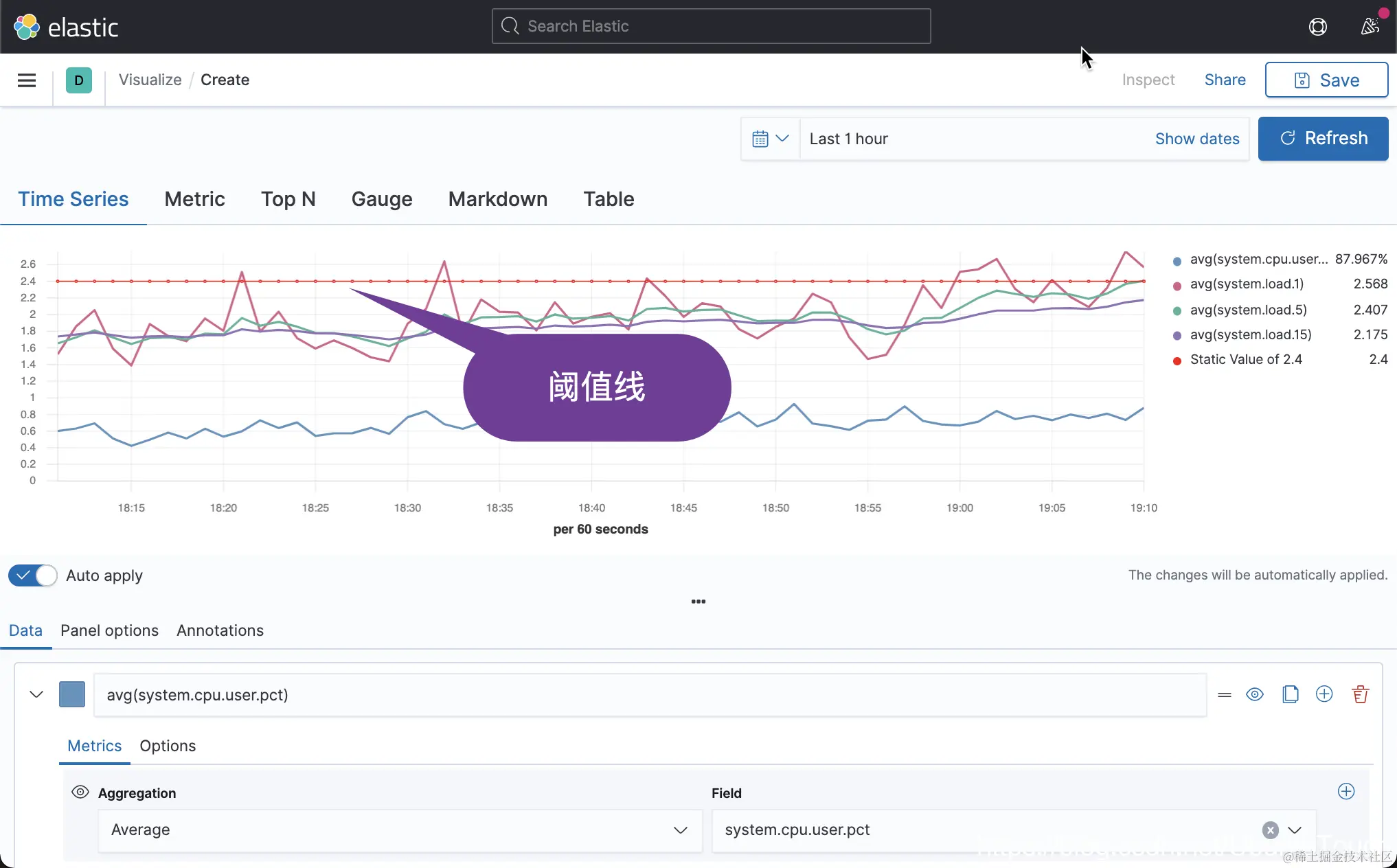
Task: Clone the avg(system.cpu.user.pct) series
Action: 1290,694
